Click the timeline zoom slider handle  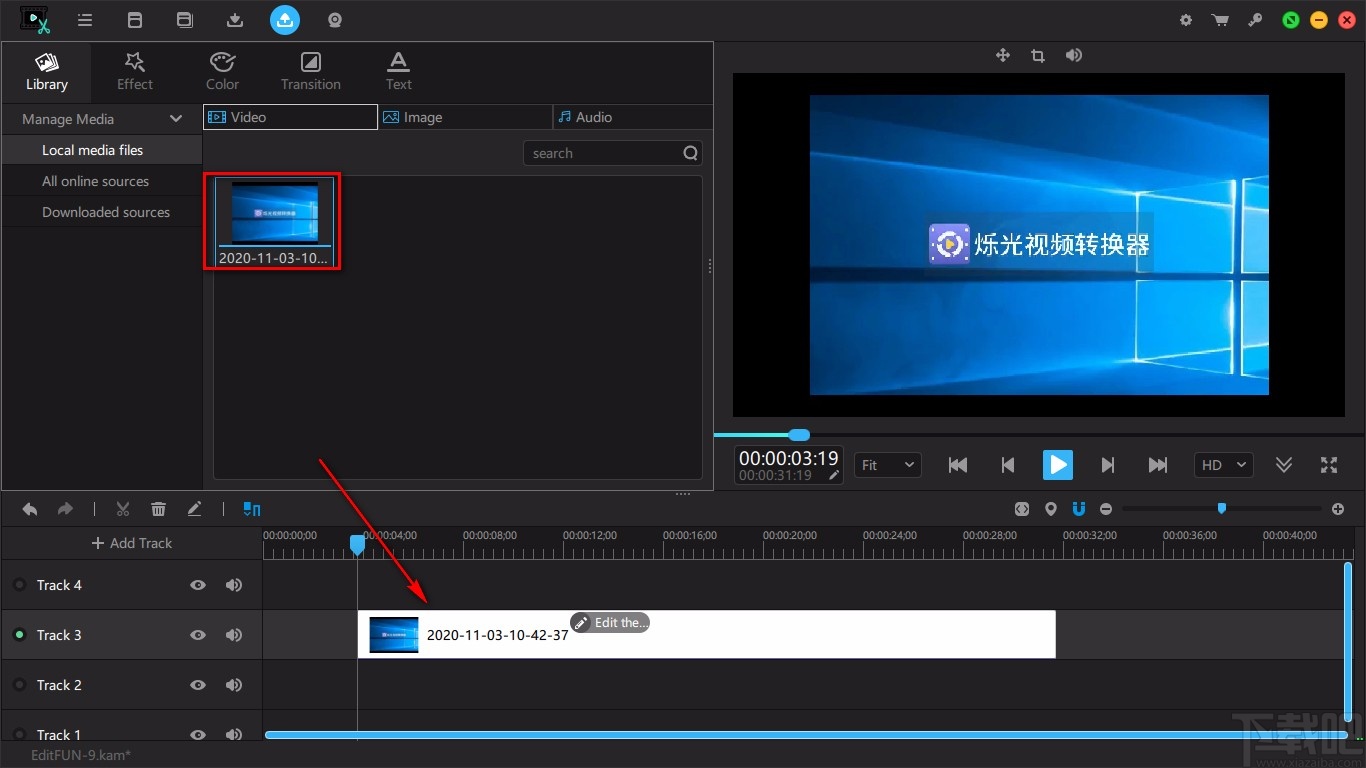coord(1221,509)
